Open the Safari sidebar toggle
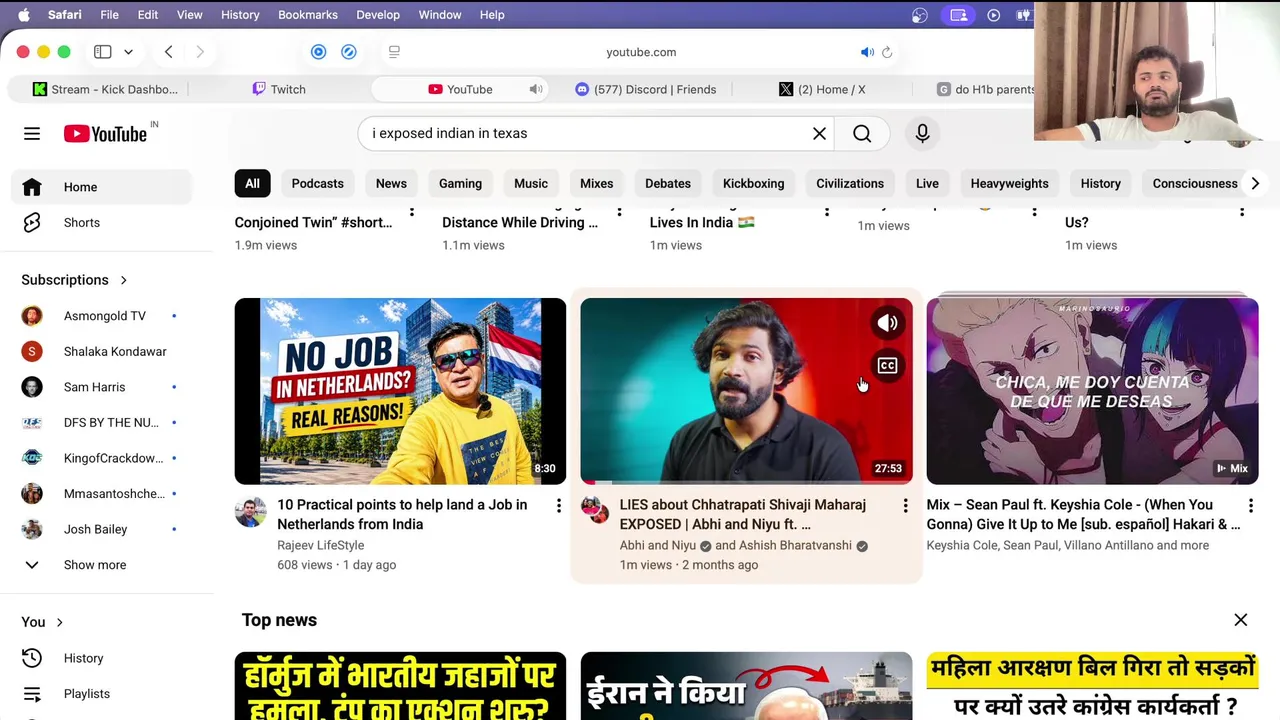 coord(102,52)
